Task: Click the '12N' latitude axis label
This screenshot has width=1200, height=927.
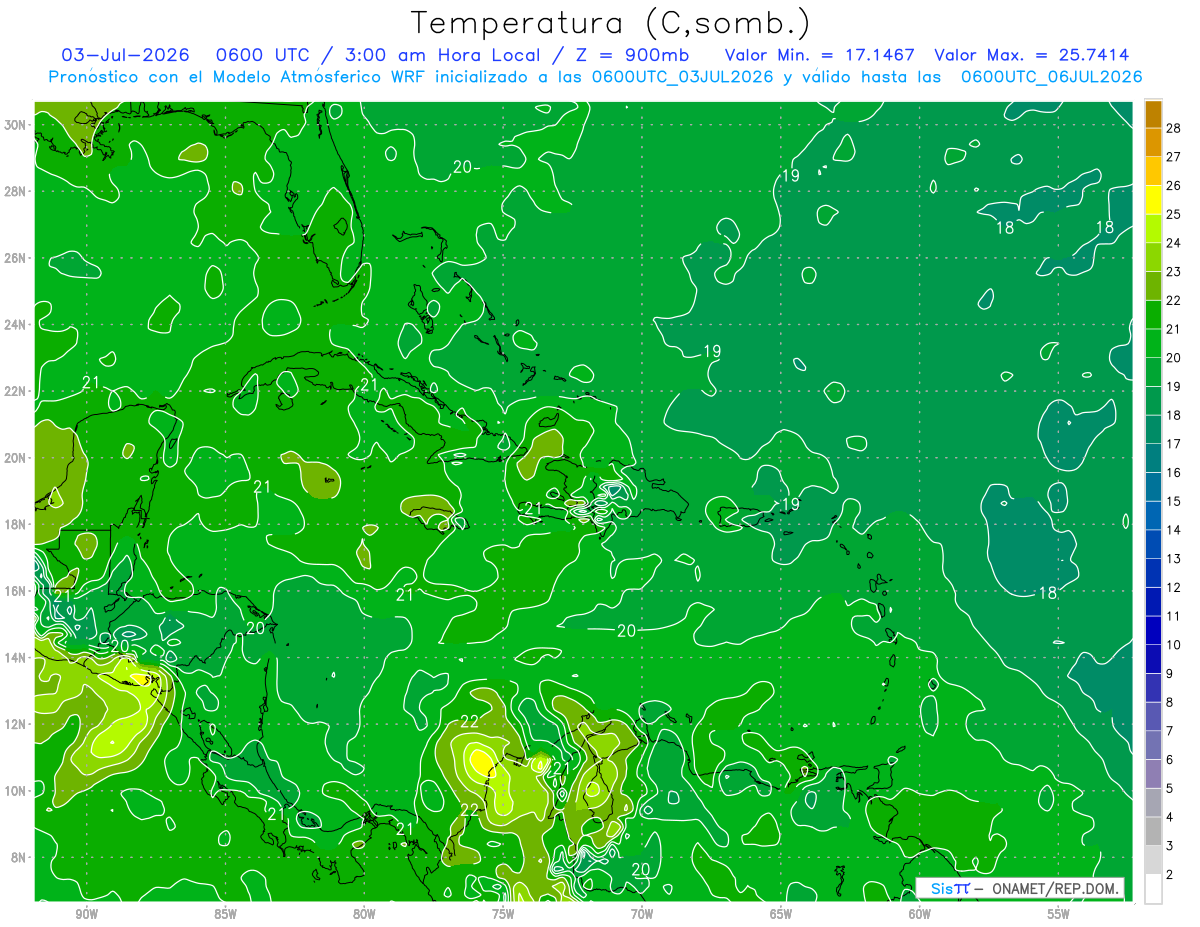Action: 16,724
